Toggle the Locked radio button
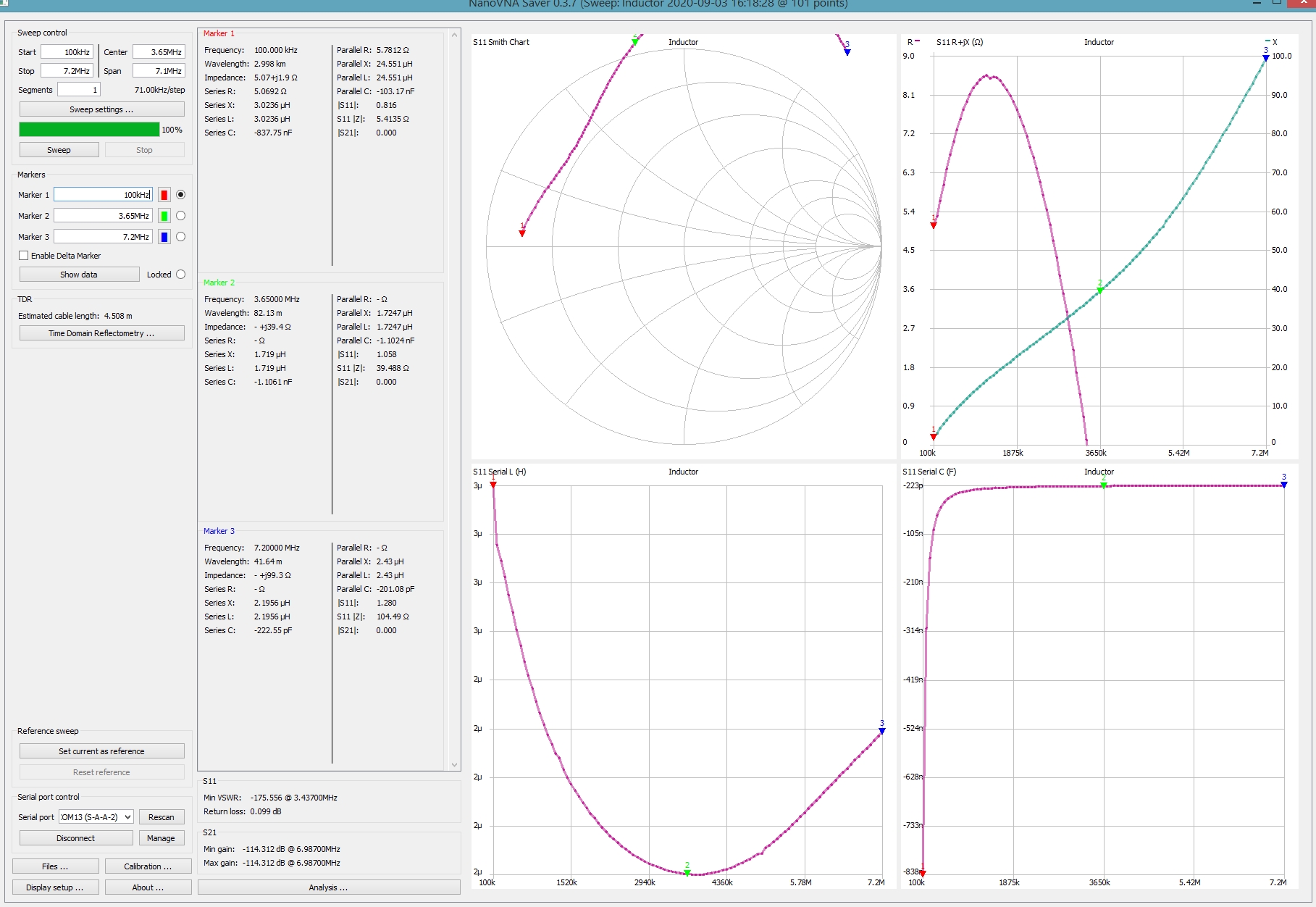Screen dimensions: 1316x907 point(181,275)
